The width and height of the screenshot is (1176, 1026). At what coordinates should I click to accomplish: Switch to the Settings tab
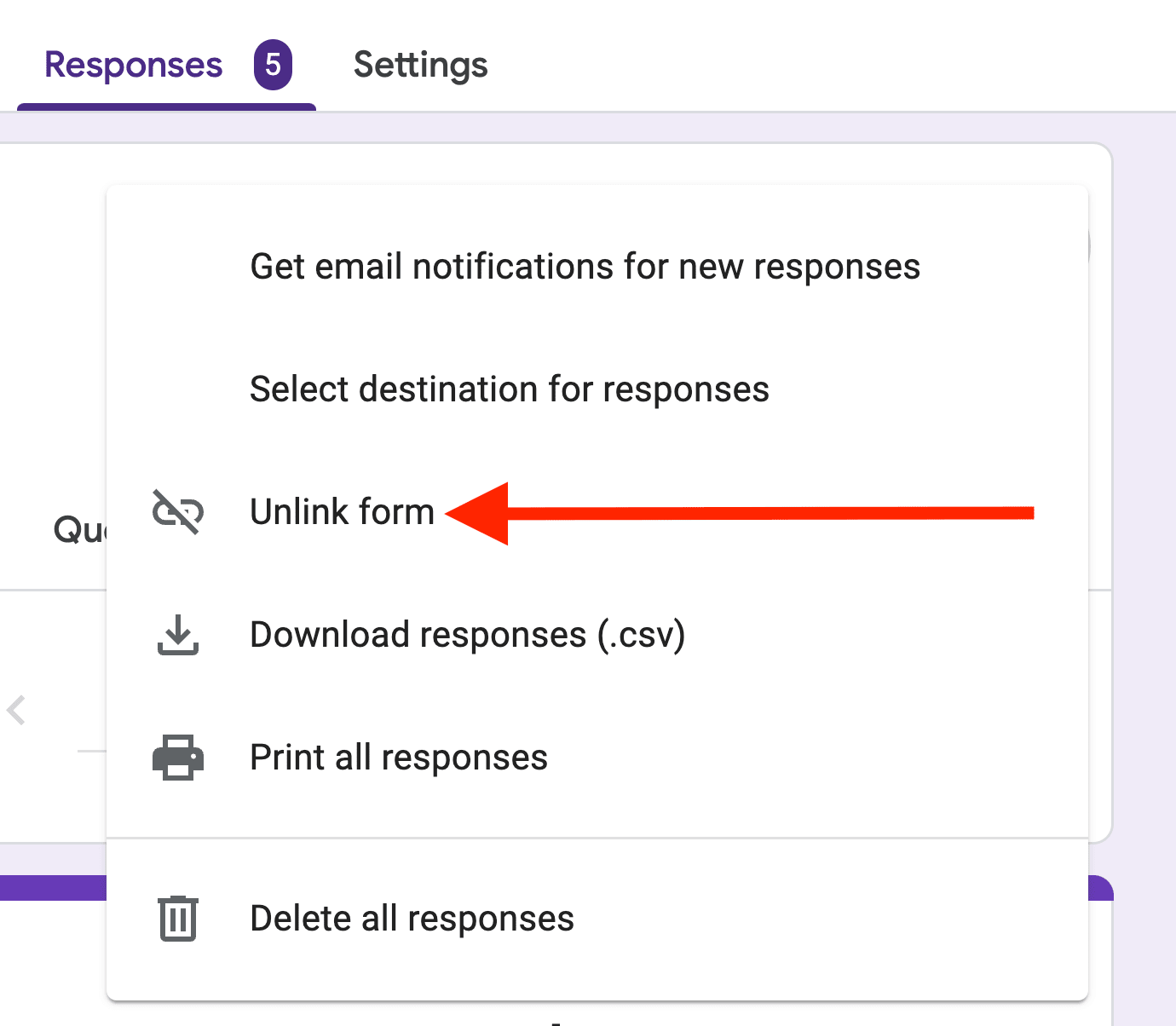[x=420, y=64]
